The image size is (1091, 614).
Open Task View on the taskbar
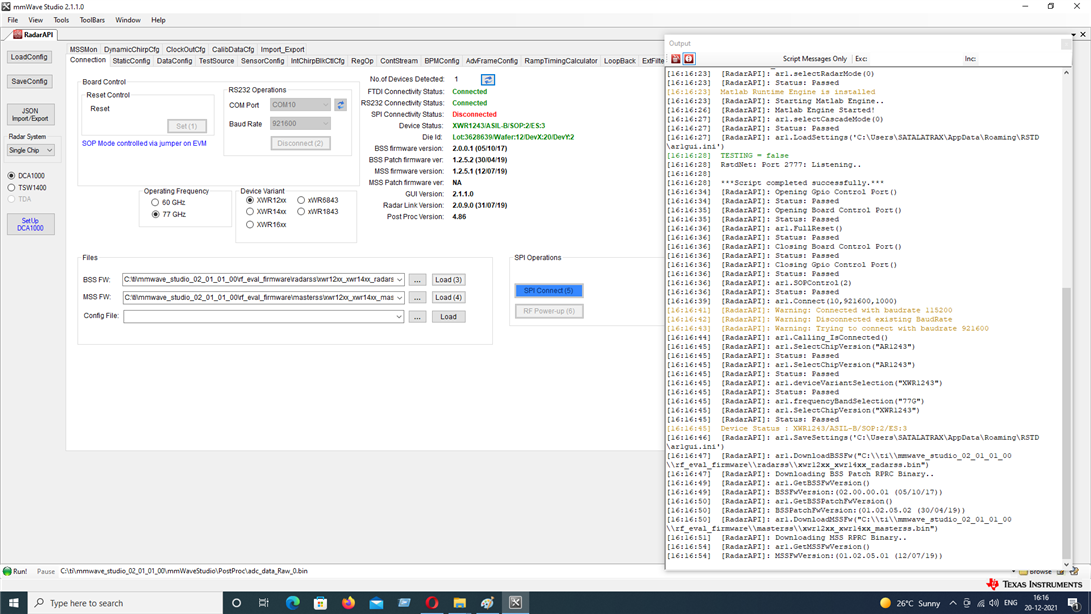coord(264,603)
